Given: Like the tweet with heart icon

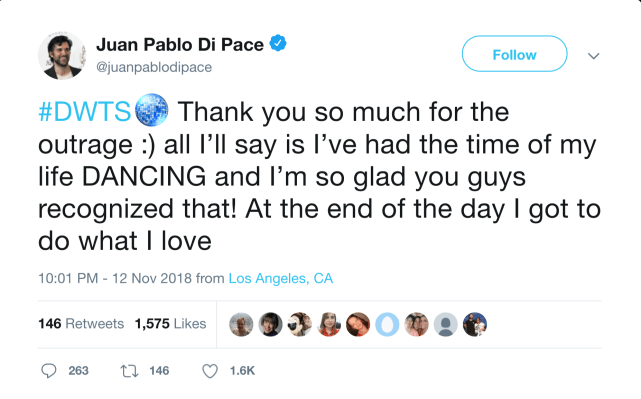Looking at the screenshot, I should tap(210, 371).
